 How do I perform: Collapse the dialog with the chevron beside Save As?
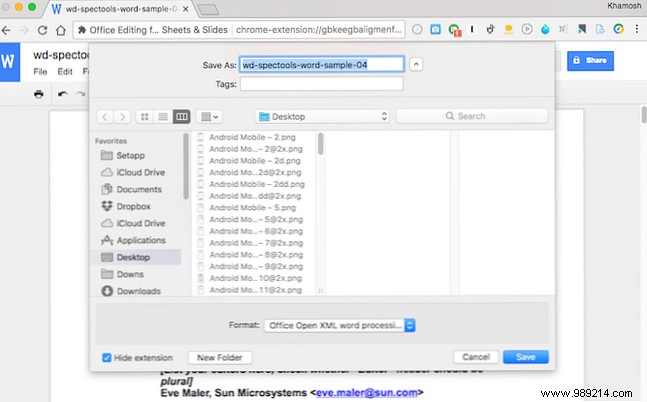[416, 64]
